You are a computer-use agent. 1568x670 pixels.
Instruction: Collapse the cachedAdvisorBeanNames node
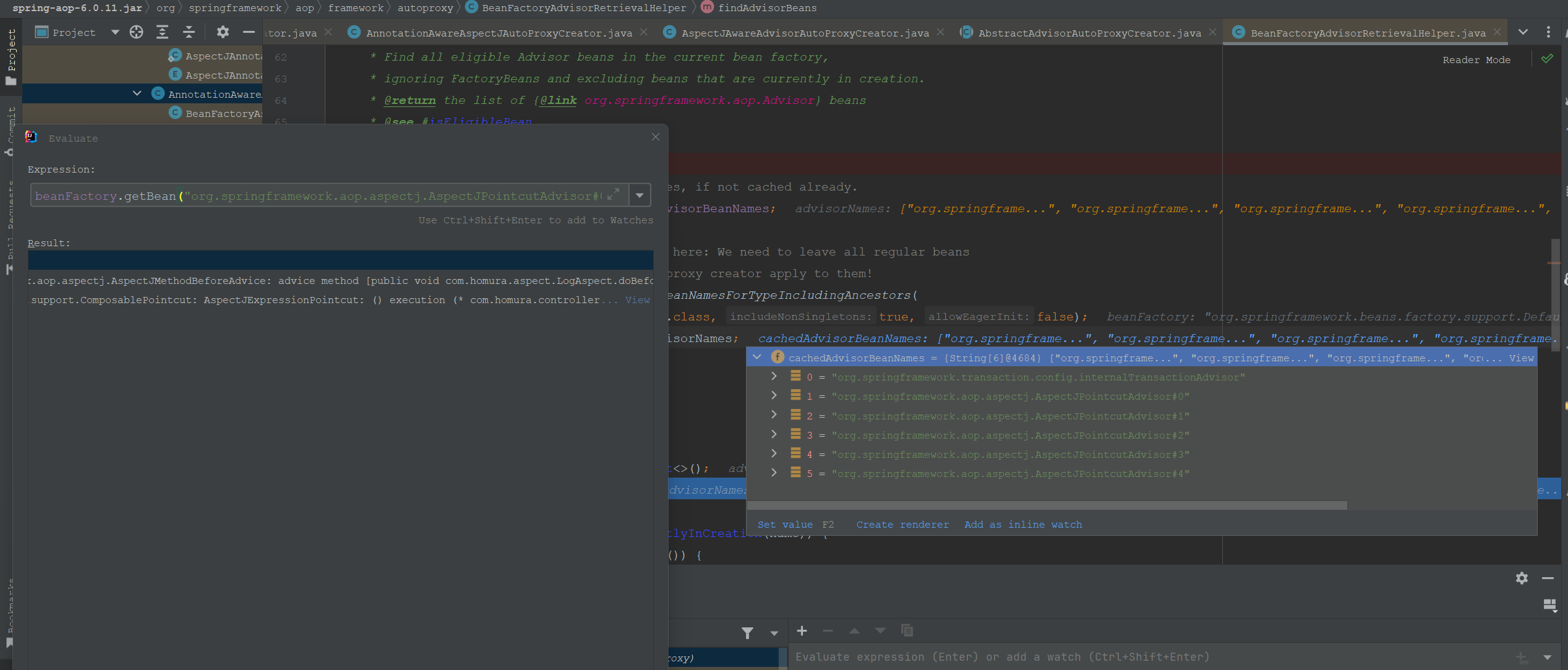point(756,358)
